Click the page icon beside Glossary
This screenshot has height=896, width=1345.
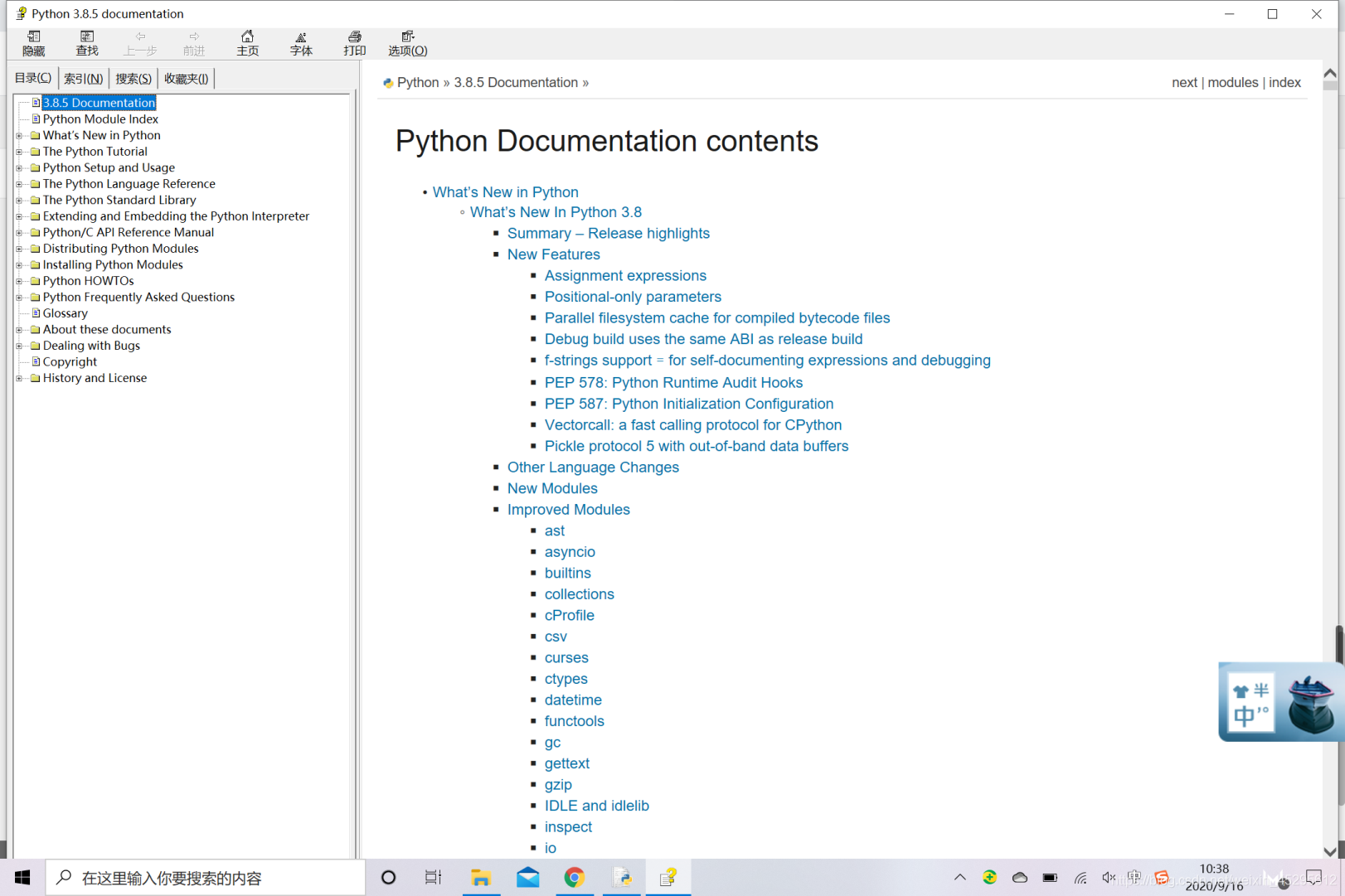(36, 313)
